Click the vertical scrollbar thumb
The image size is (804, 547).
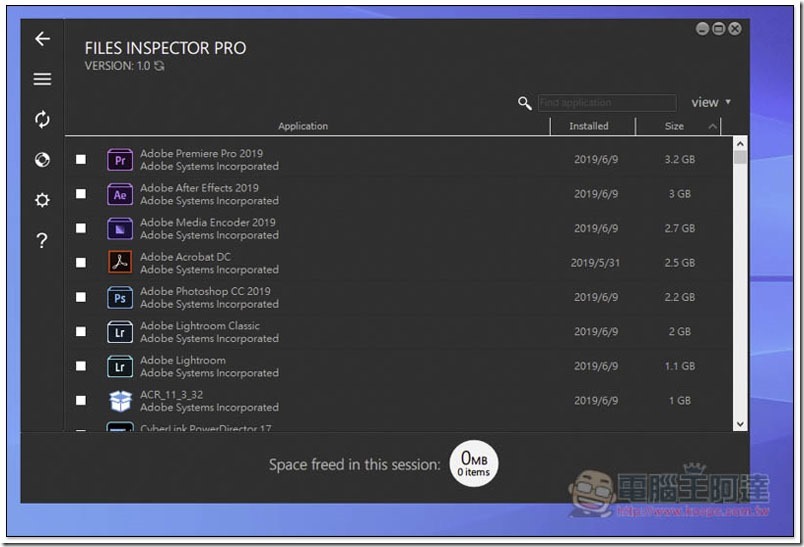(x=740, y=157)
